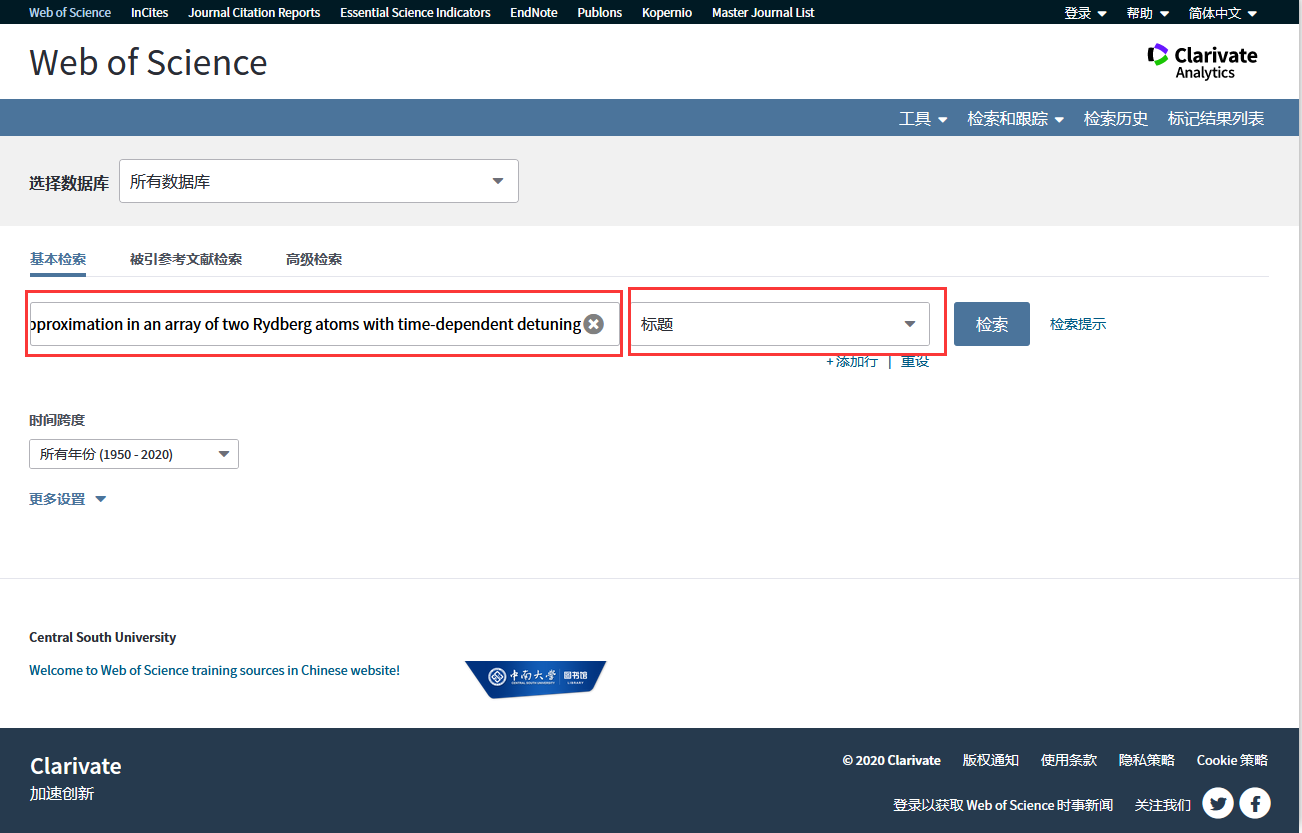This screenshot has height=833, width=1302.
Task: Open Publons from the top bar
Action: pyautogui.click(x=600, y=13)
